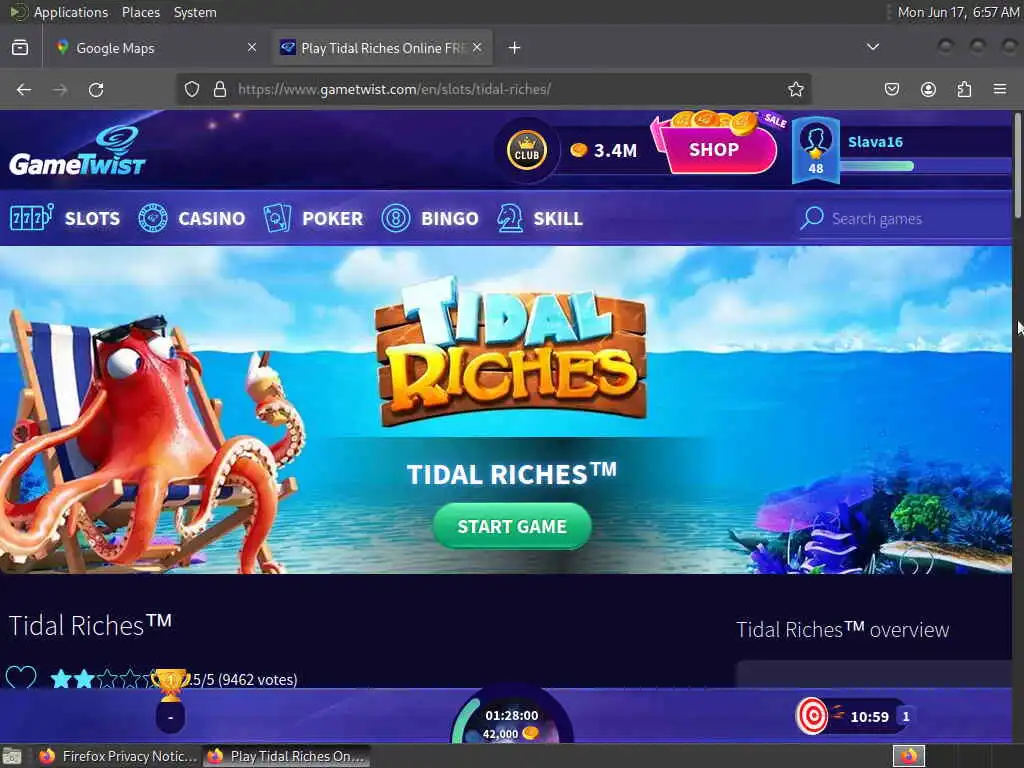Click the Tidal Riches overview heading
The image size is (1024, 768).
click(x=842, y=630)
